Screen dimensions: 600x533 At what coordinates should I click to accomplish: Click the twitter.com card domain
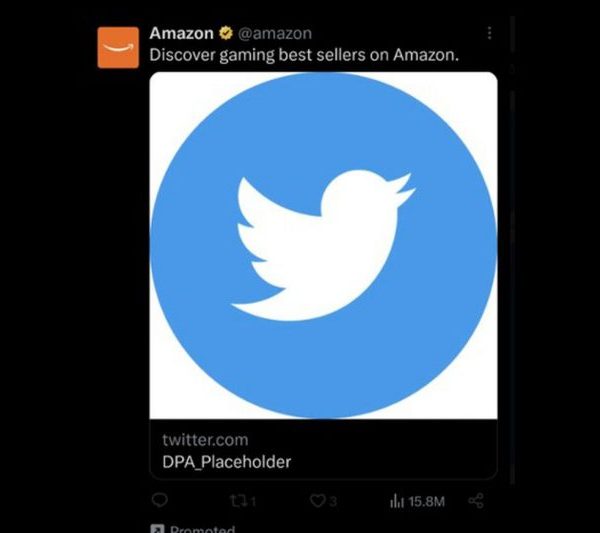pyautogui.click(x=205, y=440)
